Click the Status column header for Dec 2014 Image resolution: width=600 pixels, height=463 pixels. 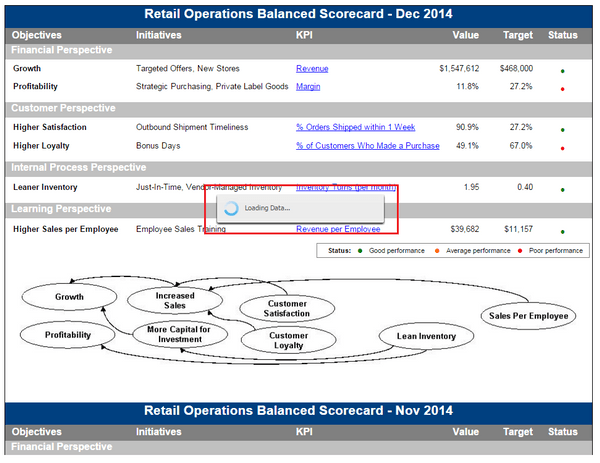tap(562, 35)
